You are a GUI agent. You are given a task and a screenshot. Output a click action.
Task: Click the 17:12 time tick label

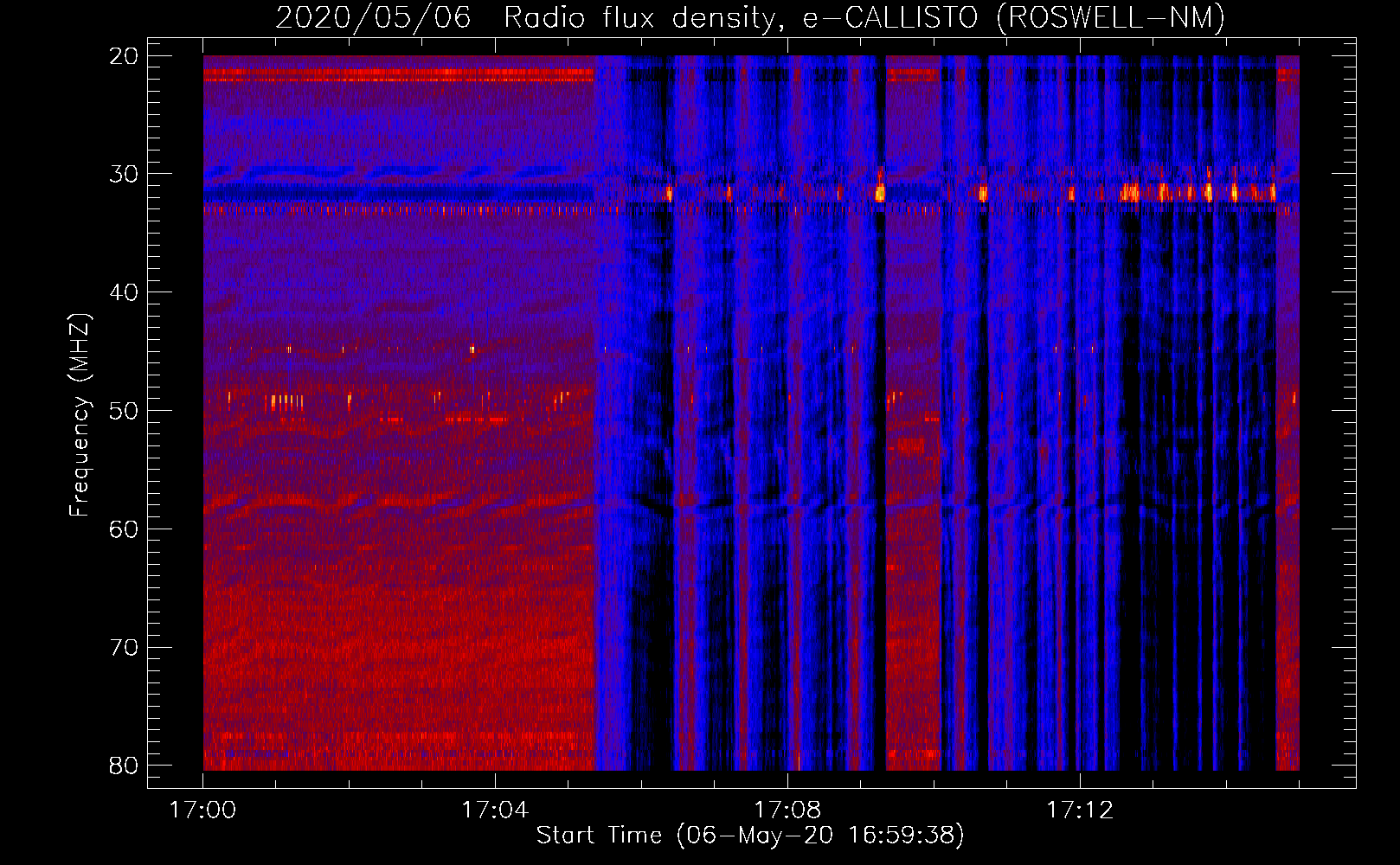[x=1080, y=811]
